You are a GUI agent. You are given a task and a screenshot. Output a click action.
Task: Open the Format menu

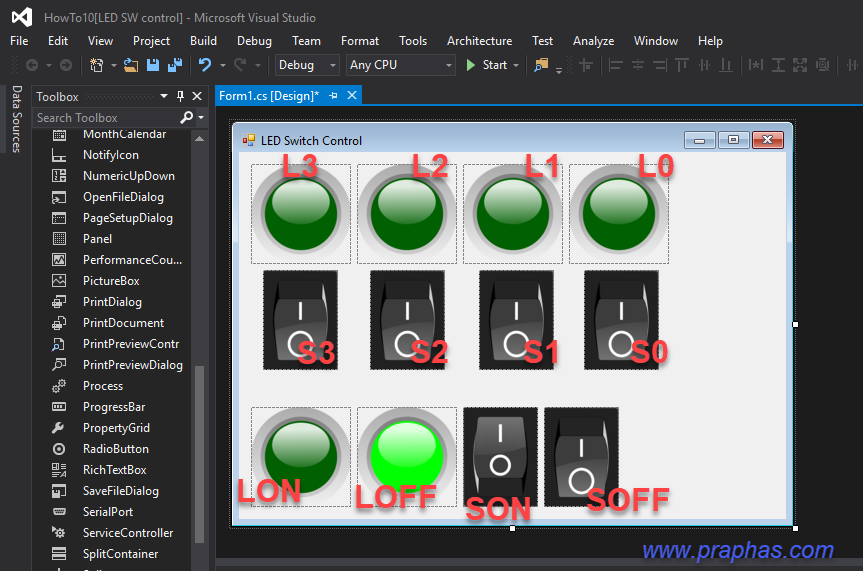coord(360,41)
